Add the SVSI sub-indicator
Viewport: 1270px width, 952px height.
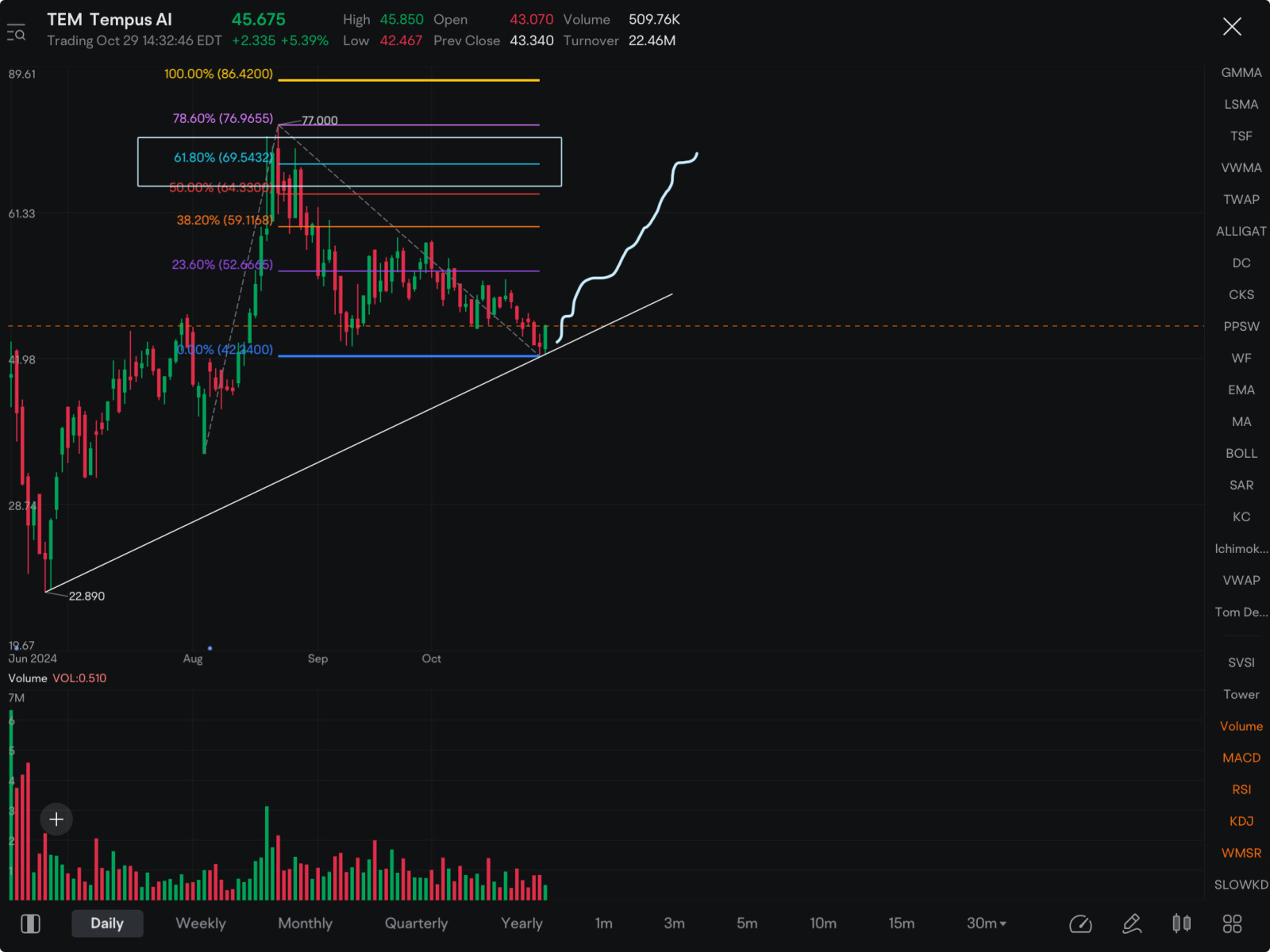pos(1241,662)
